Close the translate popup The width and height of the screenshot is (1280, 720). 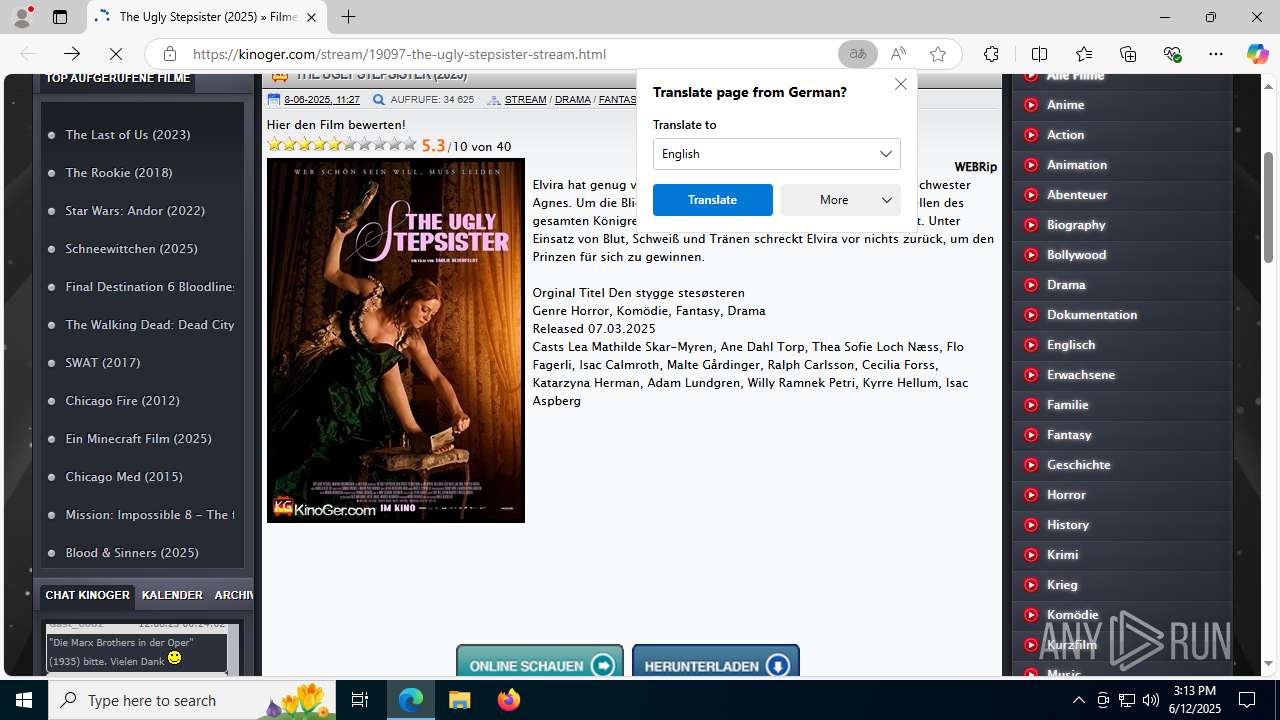[900, 85]
